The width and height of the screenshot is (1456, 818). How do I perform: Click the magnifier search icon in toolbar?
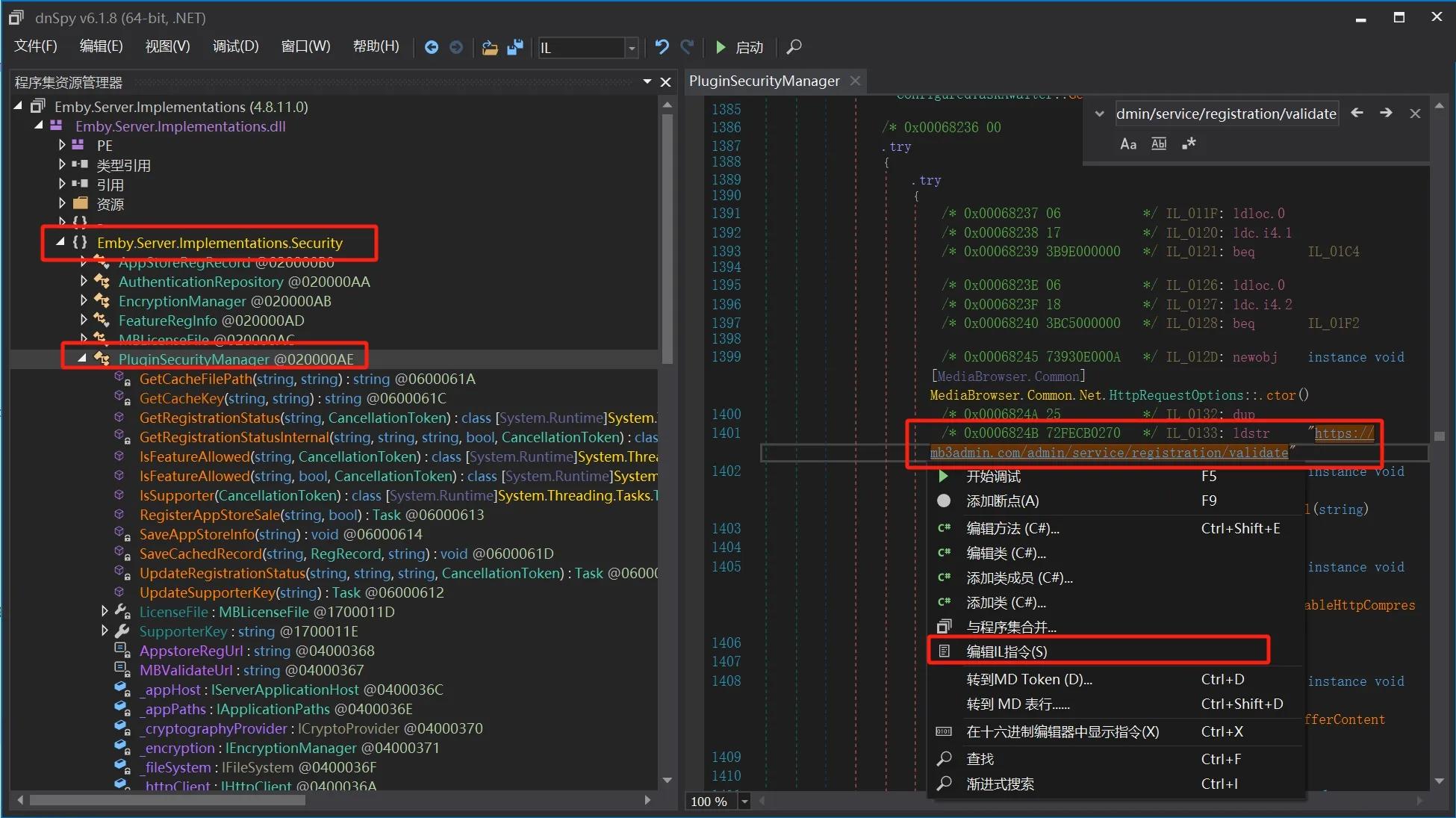[794, 47]
